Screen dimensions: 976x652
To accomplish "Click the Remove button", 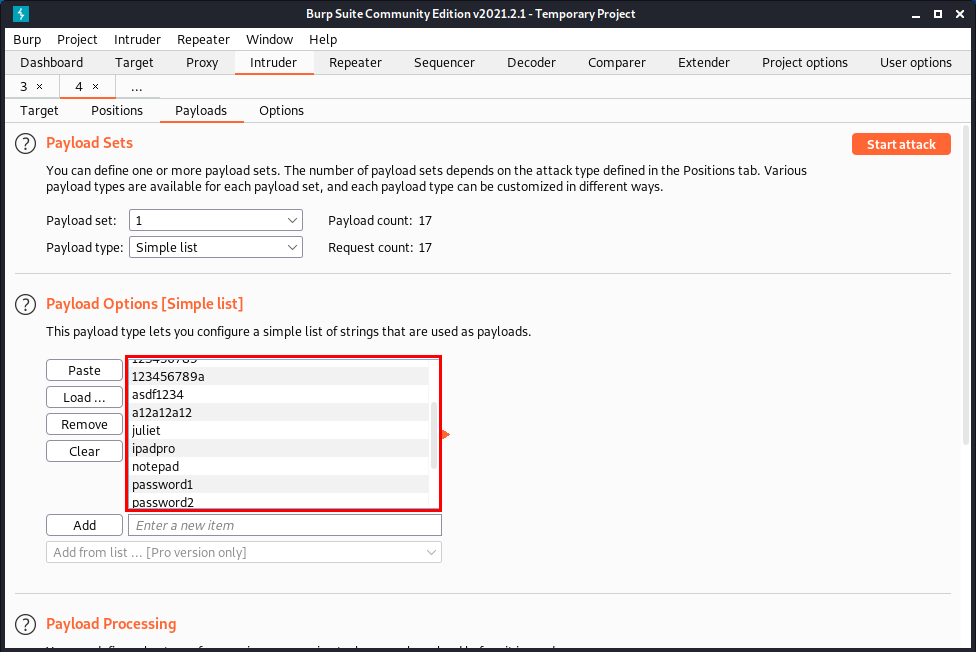I will click(84, 424).
